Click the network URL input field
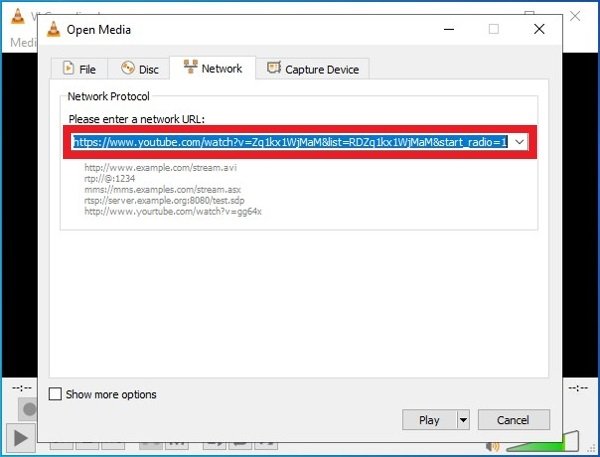Image resolution: width=600 pixels, height=457 pixels. (x=290, y=142)
